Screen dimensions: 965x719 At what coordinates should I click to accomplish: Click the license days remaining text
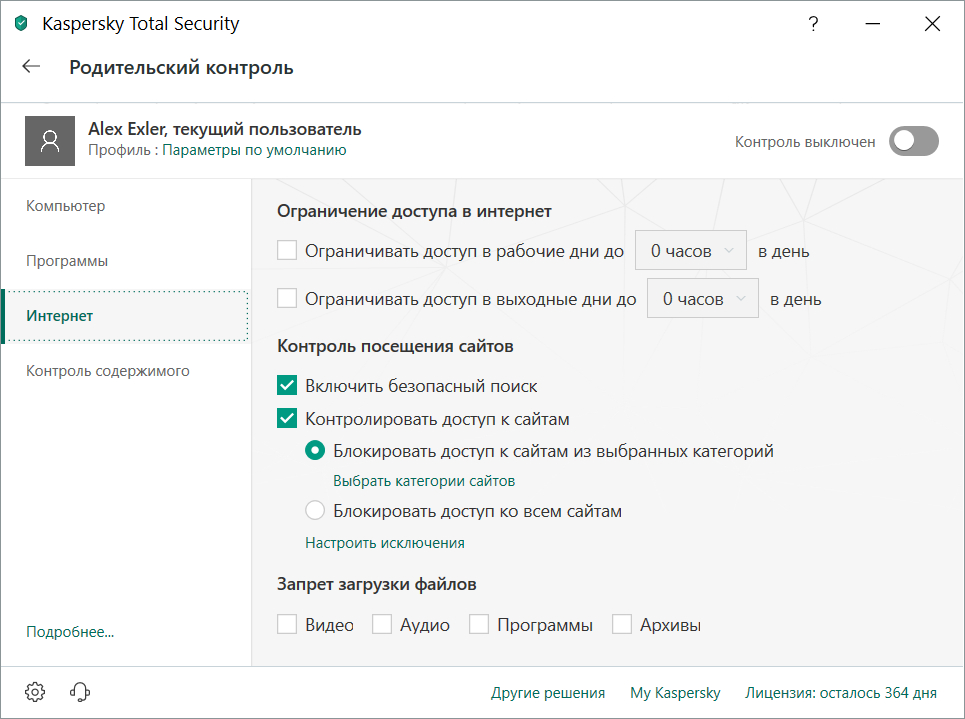point(841,692)
